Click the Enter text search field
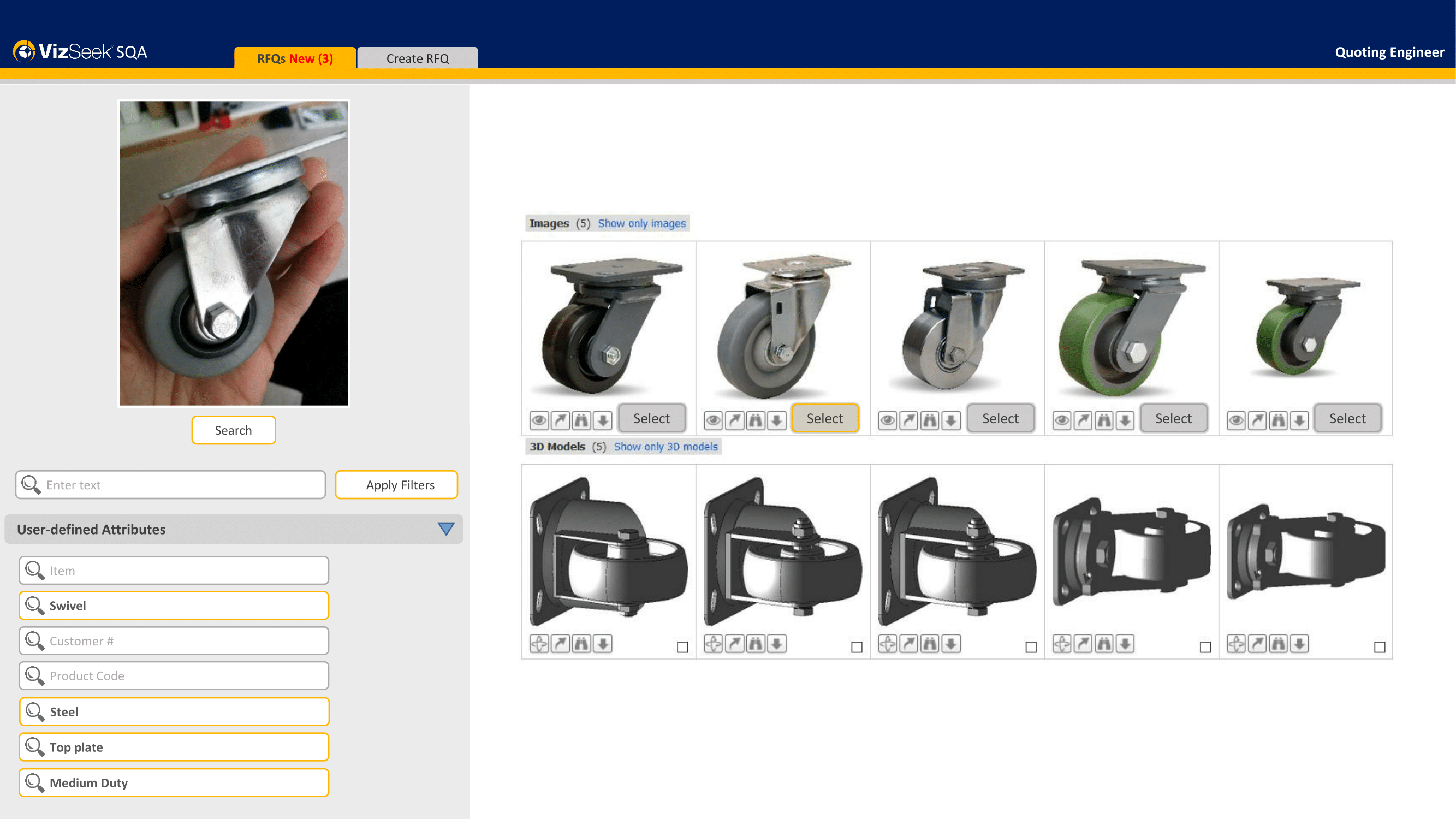The height and width of the screenshot is (819, 1456). (171, 485)
